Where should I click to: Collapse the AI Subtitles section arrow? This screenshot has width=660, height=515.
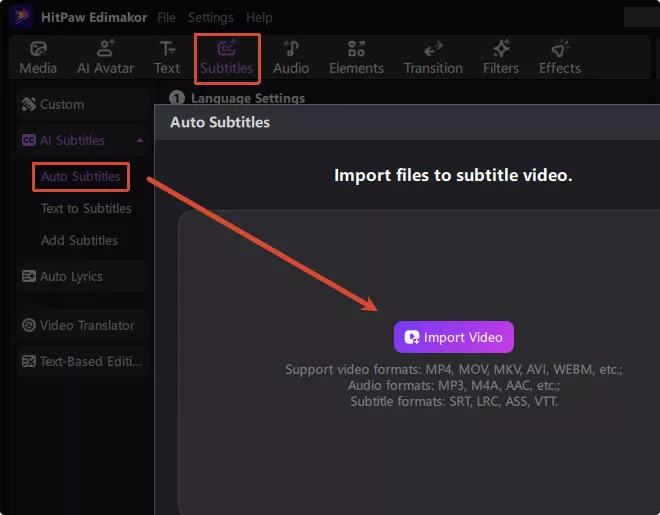point(140,140)
